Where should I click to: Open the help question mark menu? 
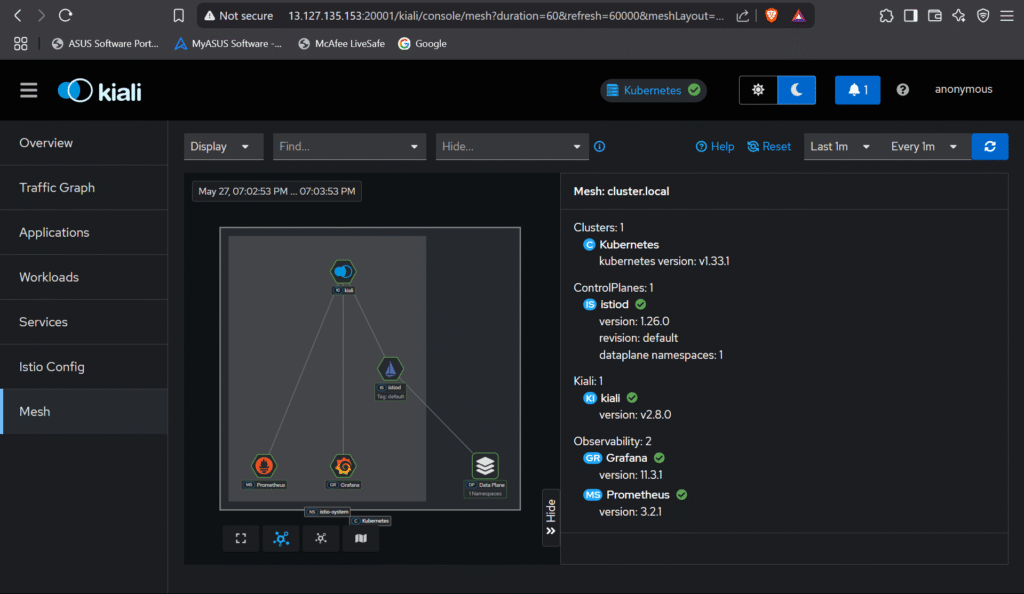pos(903,90)
